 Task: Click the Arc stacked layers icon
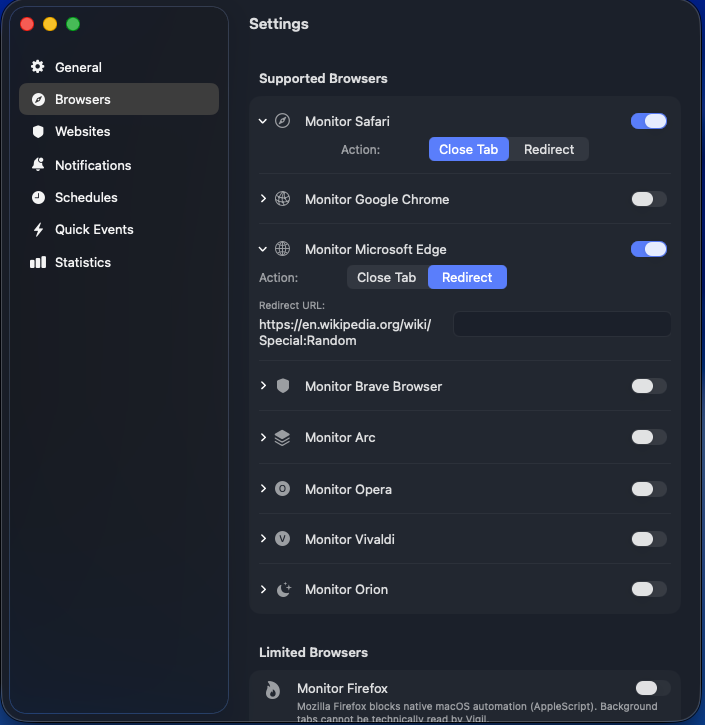tap(282, 437)
